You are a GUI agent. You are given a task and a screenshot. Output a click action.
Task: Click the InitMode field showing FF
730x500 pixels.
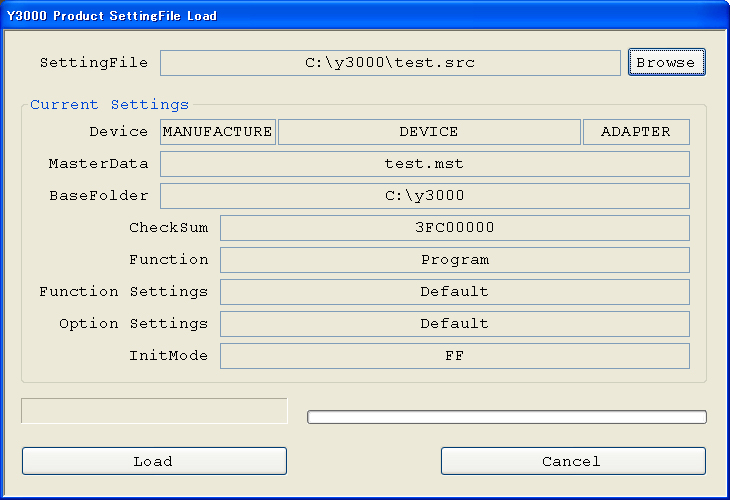click(x=455, y=356)
